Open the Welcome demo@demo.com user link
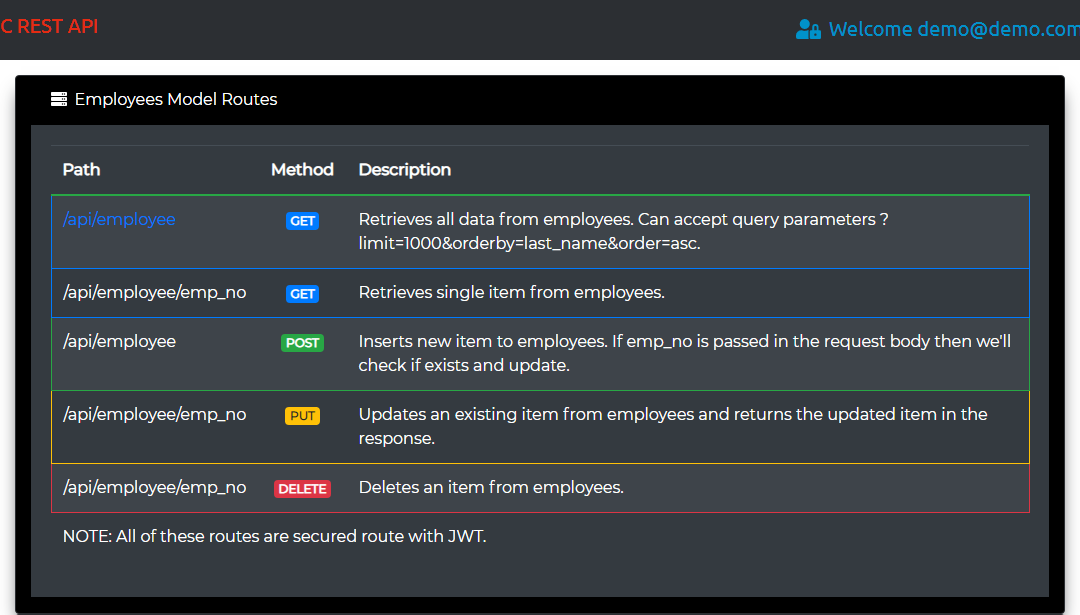Viewport: 1080px width, 615px height. point(952,29)
